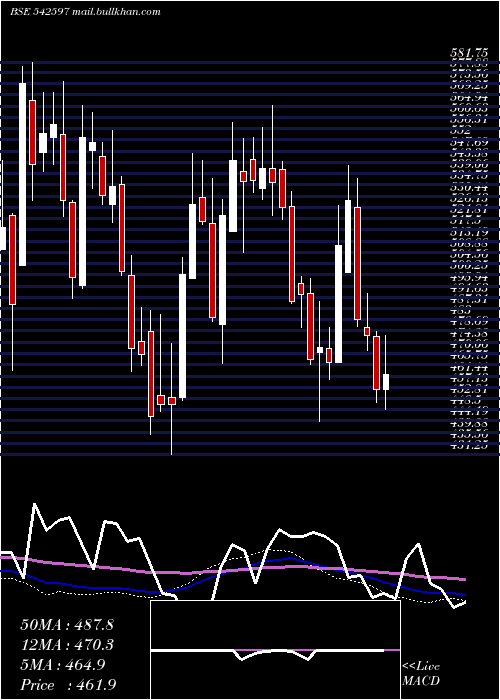Click the BSE 542597 mail.bullkhan.com title text
The height and width of the screenshot is (700, 500).
[85, 12]
